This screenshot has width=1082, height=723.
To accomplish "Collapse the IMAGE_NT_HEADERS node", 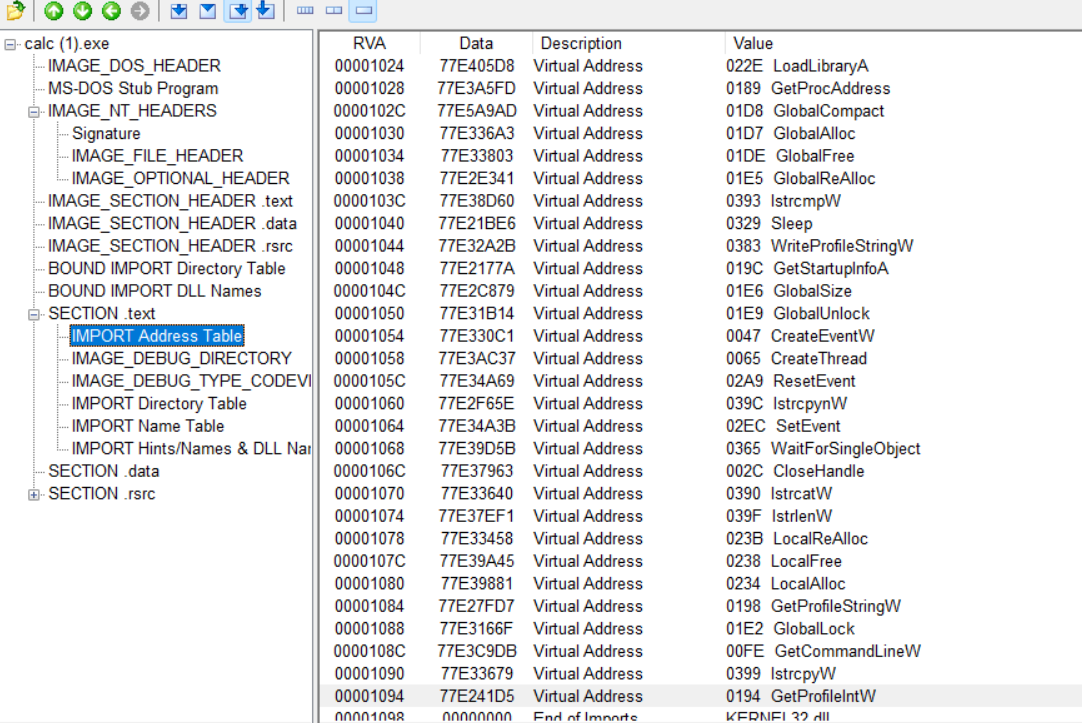I will point(33,112).
